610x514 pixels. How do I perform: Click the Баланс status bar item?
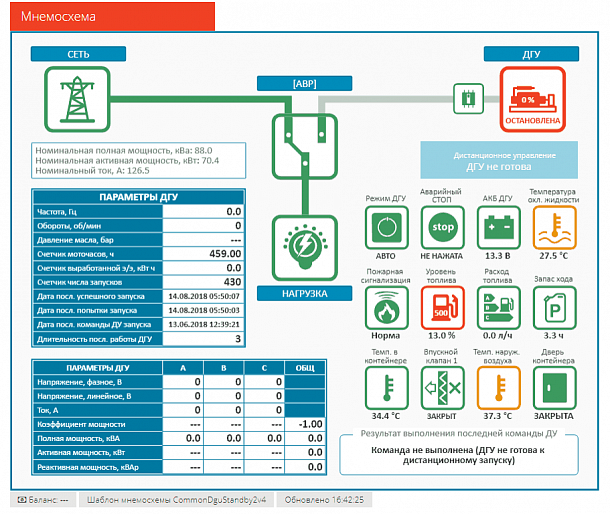(x=43, y=500)
